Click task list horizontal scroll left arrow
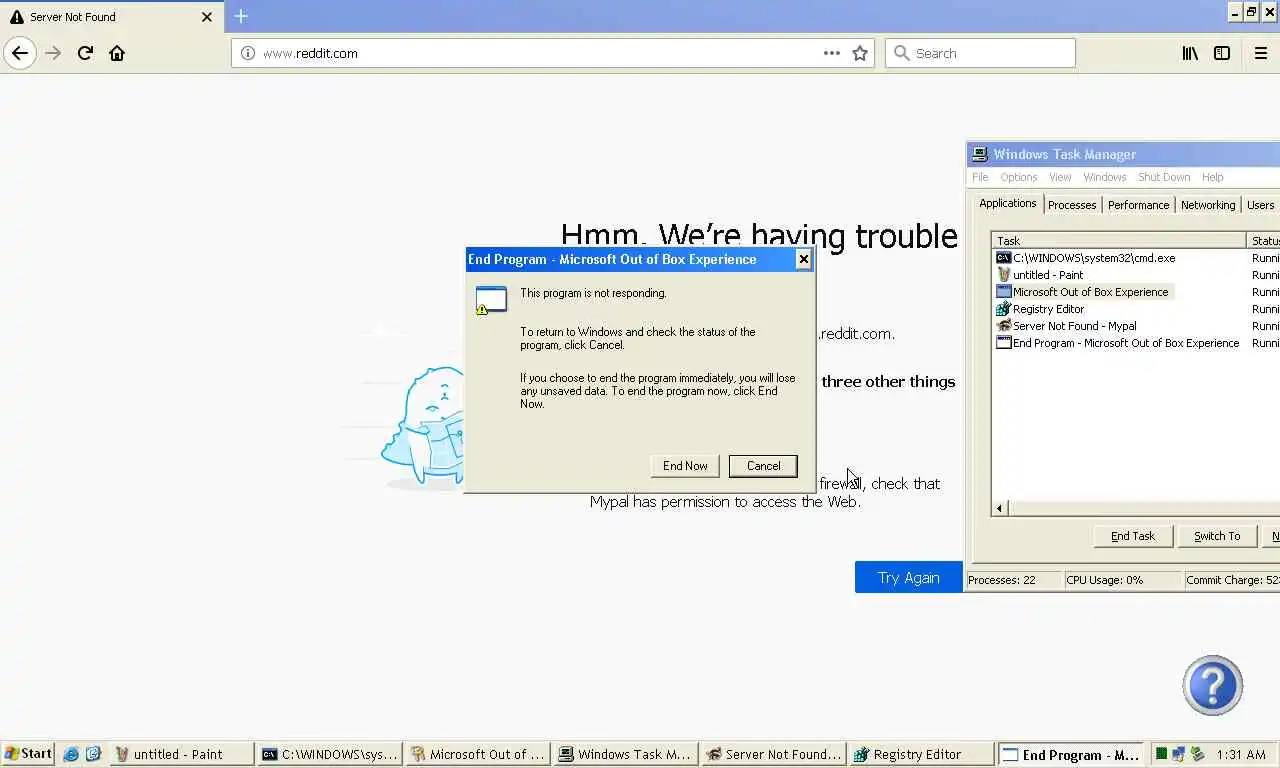The width and height of the screenshot is (1280, 768). (999, 509)
